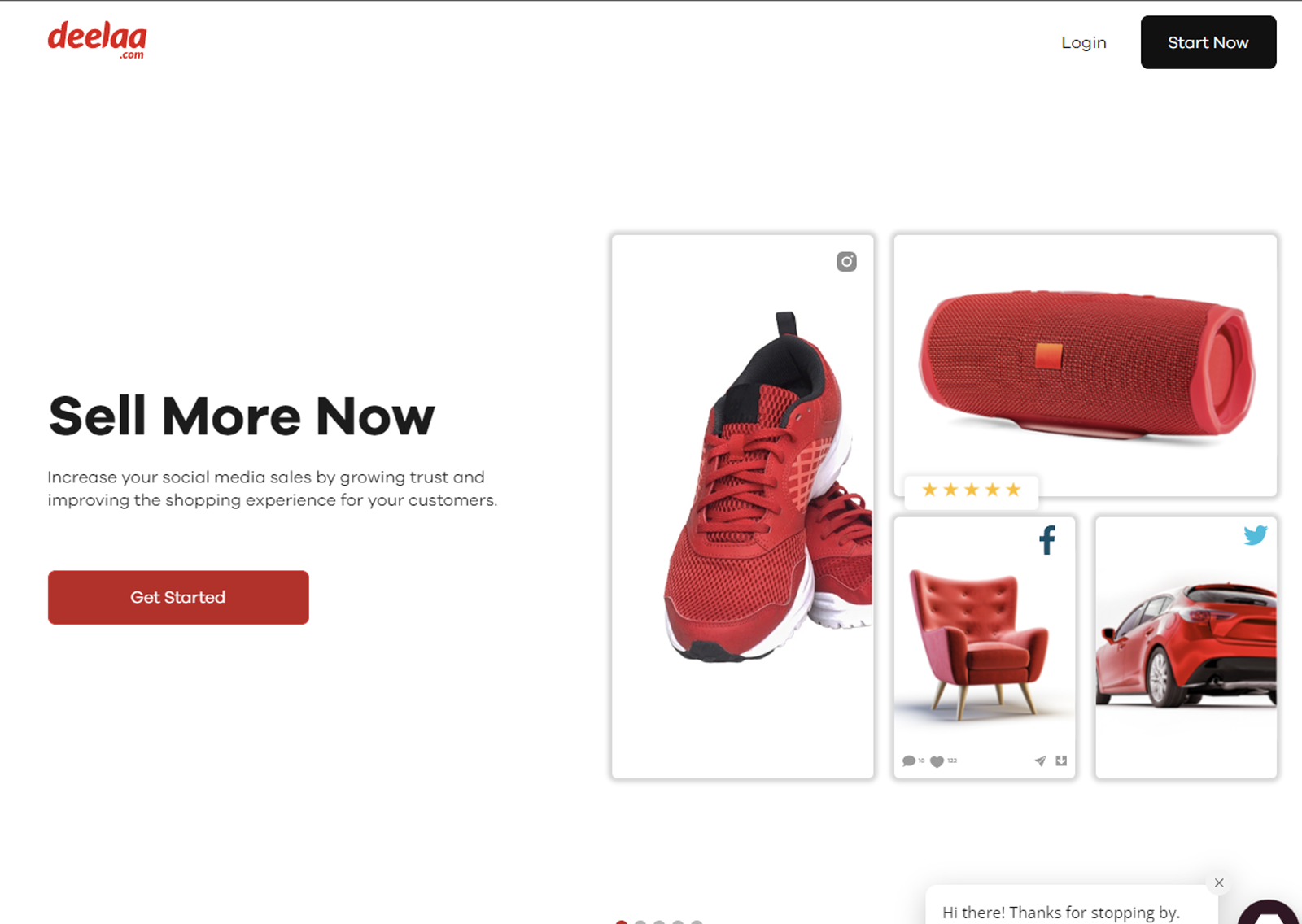Click the Instagram icon on the shoe card

coord(846,261)
